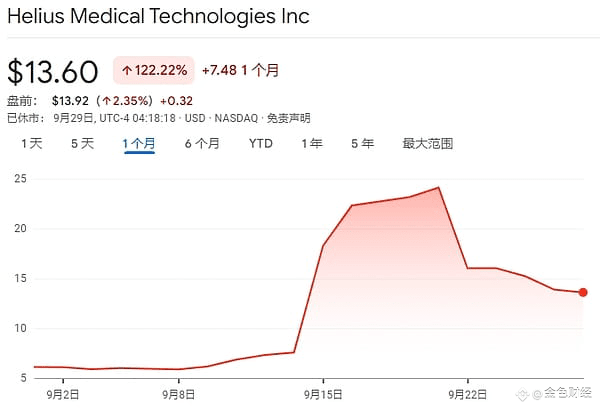
Task: Click the Helius Medical Technologies Inc title
Action: (158, 16)
